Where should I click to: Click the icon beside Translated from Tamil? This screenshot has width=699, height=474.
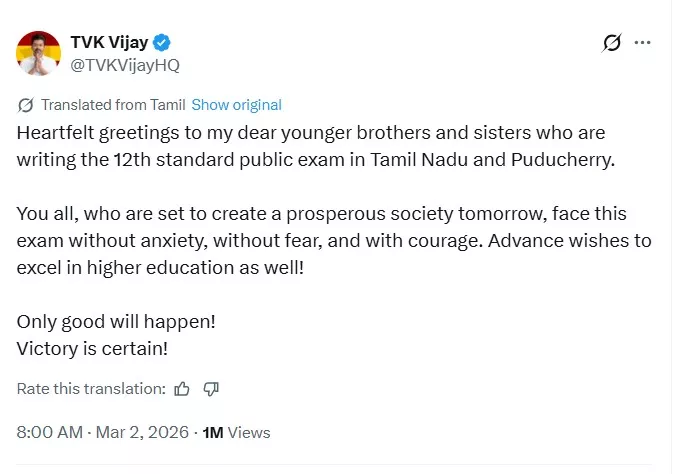26,105
